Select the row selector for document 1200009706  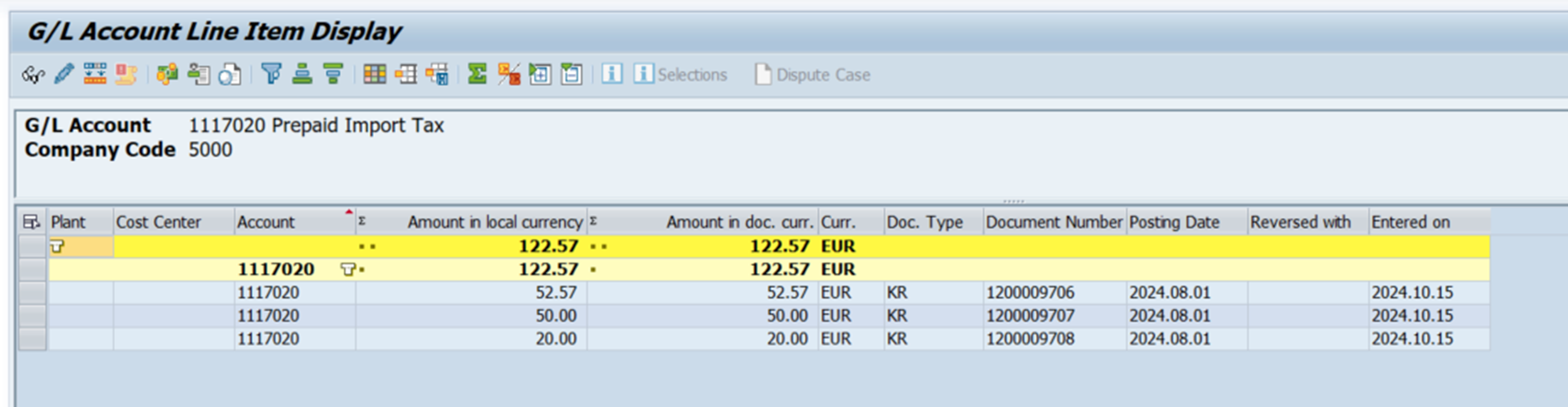pyautogui.click(x=33, y=292)
